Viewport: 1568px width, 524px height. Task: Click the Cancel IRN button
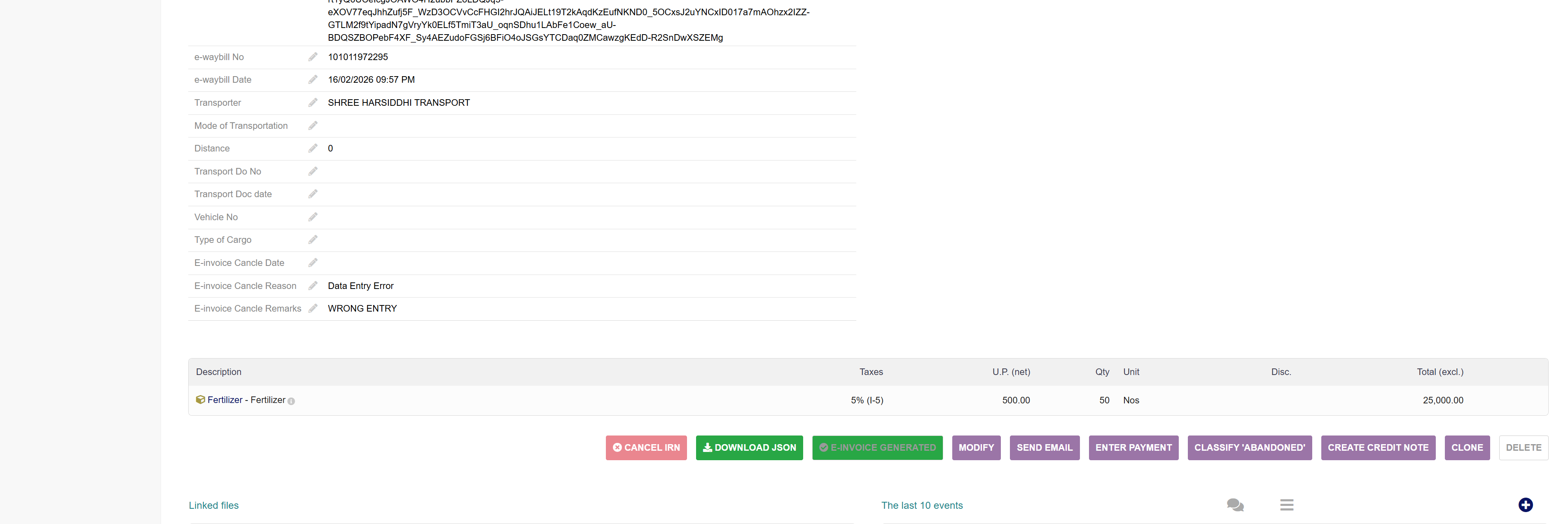point(646,447)
